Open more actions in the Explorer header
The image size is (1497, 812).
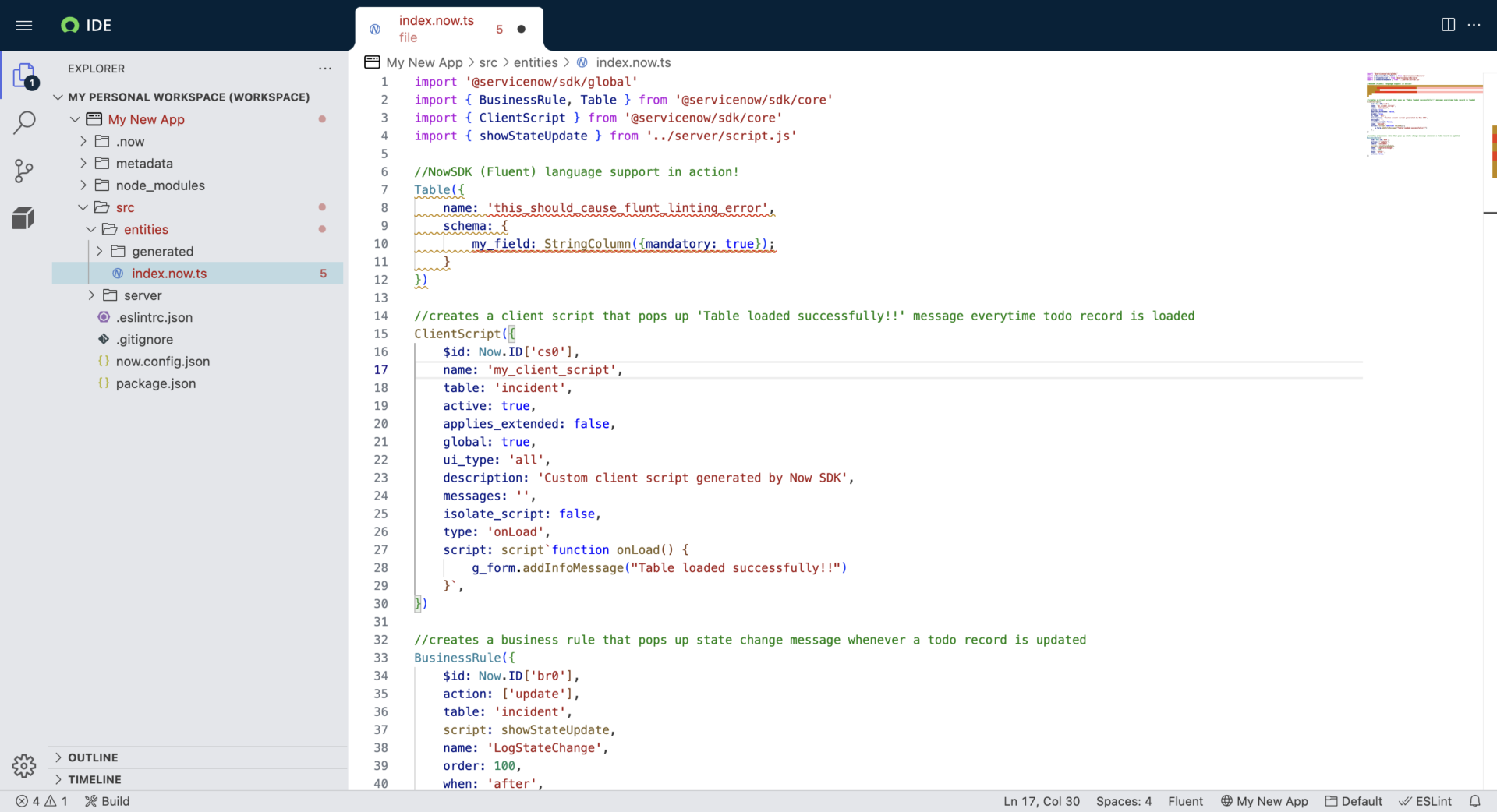(325, 69)
